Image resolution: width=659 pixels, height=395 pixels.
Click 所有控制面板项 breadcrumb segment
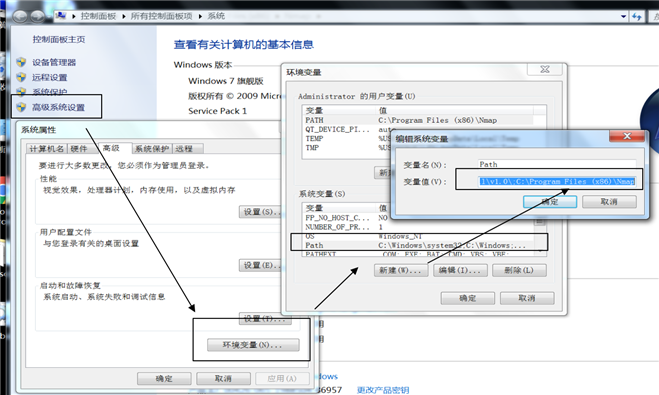161,16
